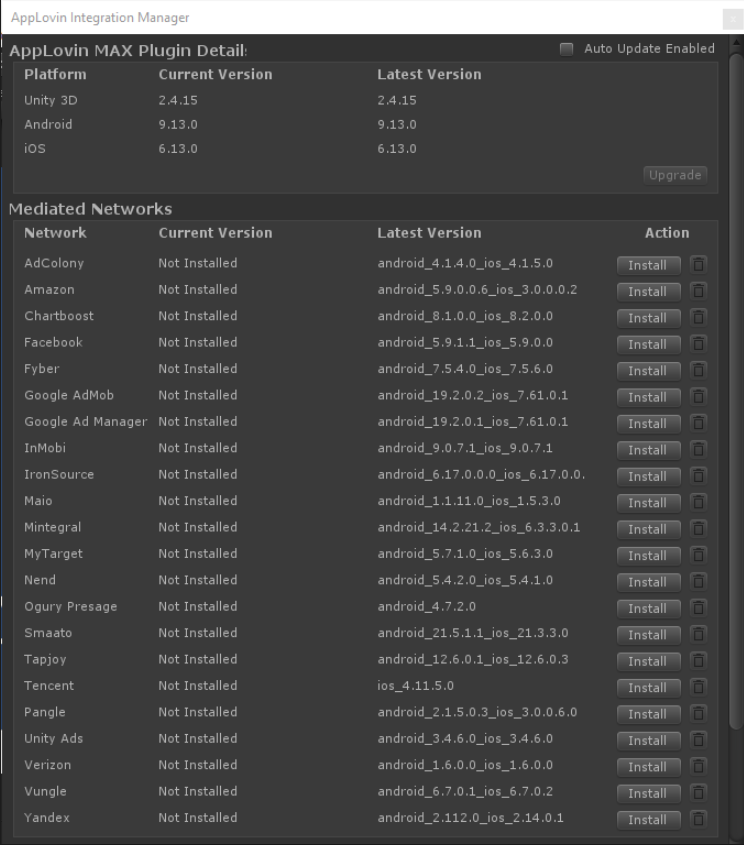Viewport: 744px width, 845px height.
Task: Click Install for Chartboost
Action: click(648, 318)
